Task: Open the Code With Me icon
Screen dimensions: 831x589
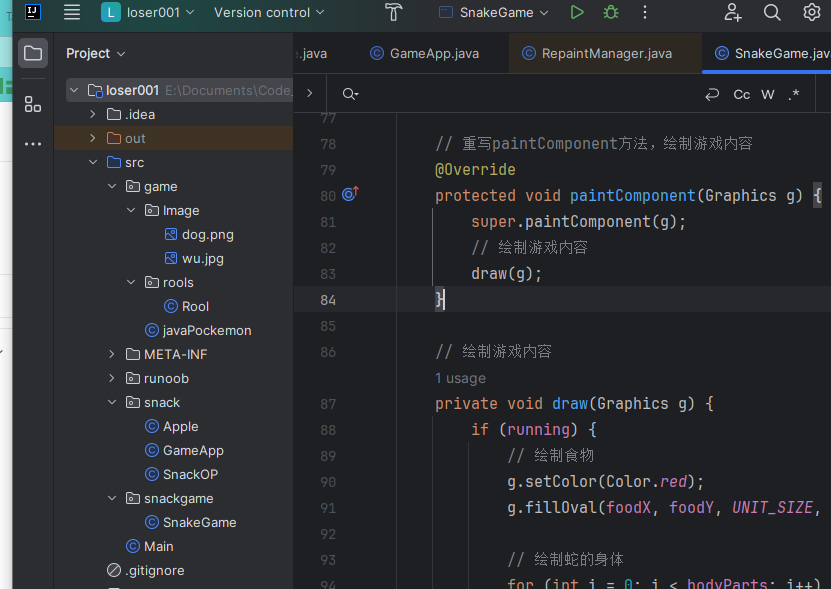Action: [733, 12]
